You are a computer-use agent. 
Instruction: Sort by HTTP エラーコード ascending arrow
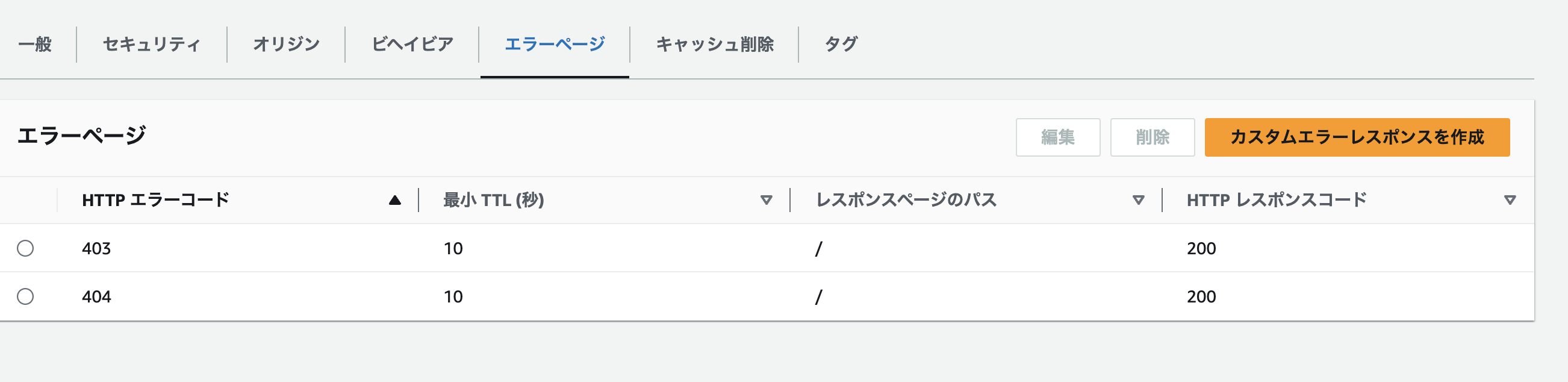point(394,200)
